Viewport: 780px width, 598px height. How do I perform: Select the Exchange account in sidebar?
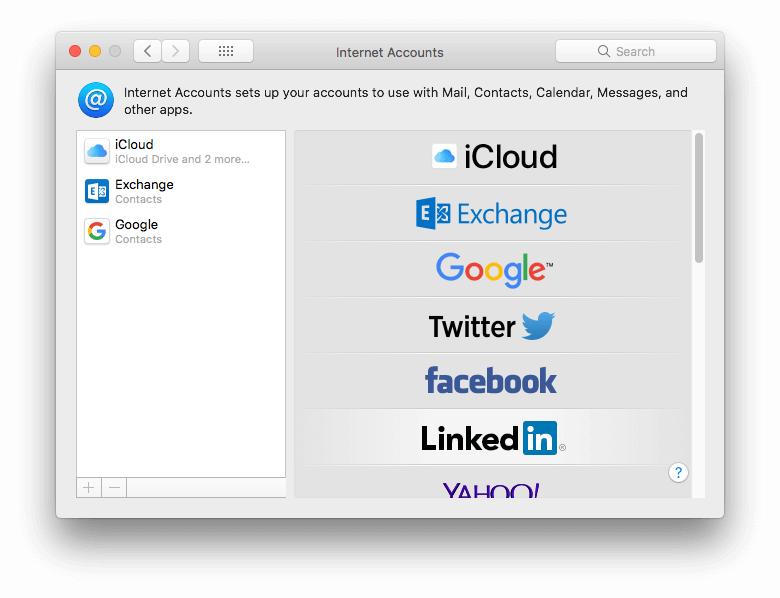point(181,192)
